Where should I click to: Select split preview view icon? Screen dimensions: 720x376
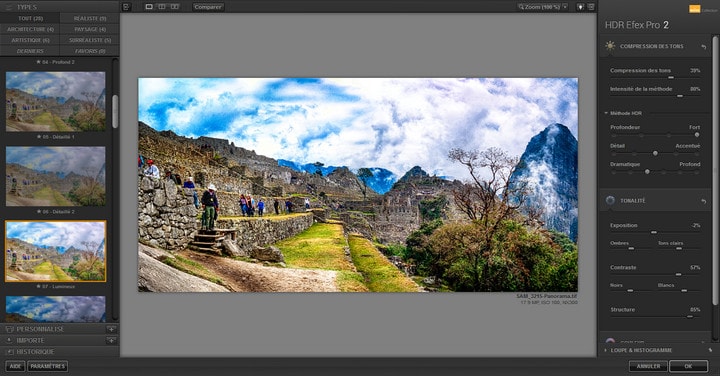coord(162,7)
